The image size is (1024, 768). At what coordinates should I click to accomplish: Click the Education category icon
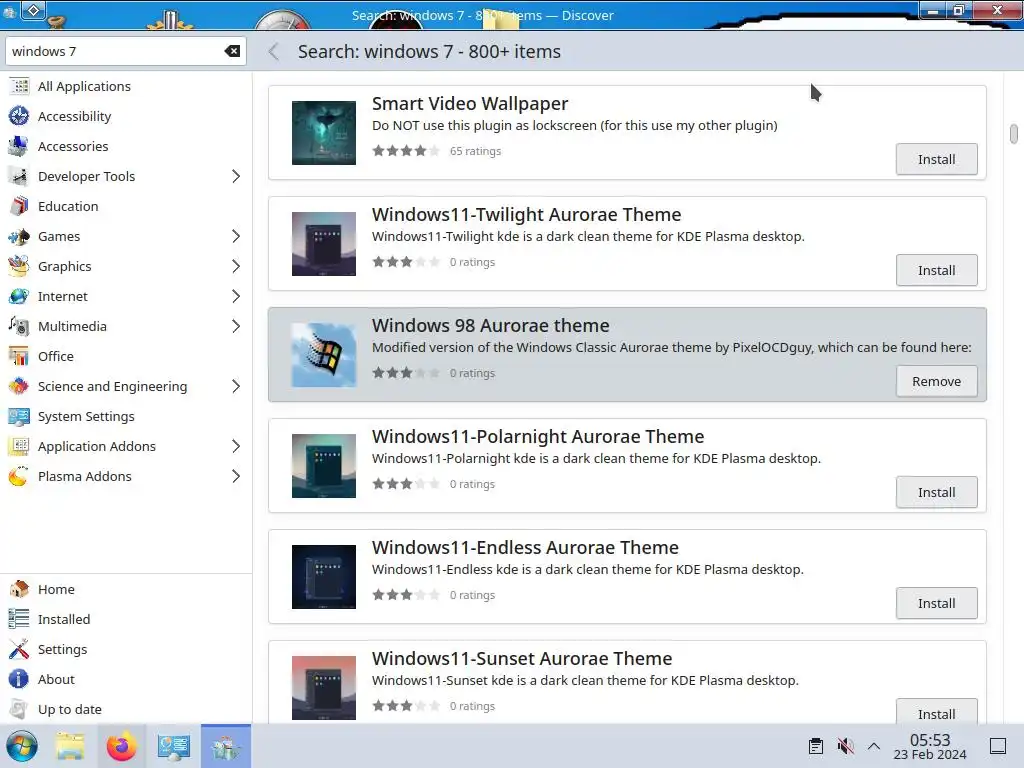coord(19,206)
